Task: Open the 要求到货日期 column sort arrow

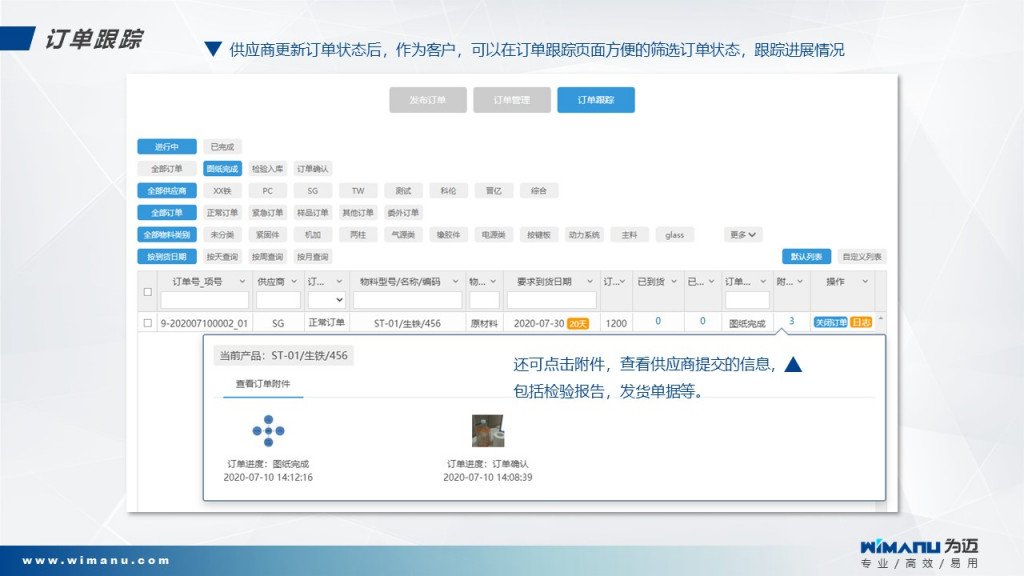Action: click(x=590, y=282)
